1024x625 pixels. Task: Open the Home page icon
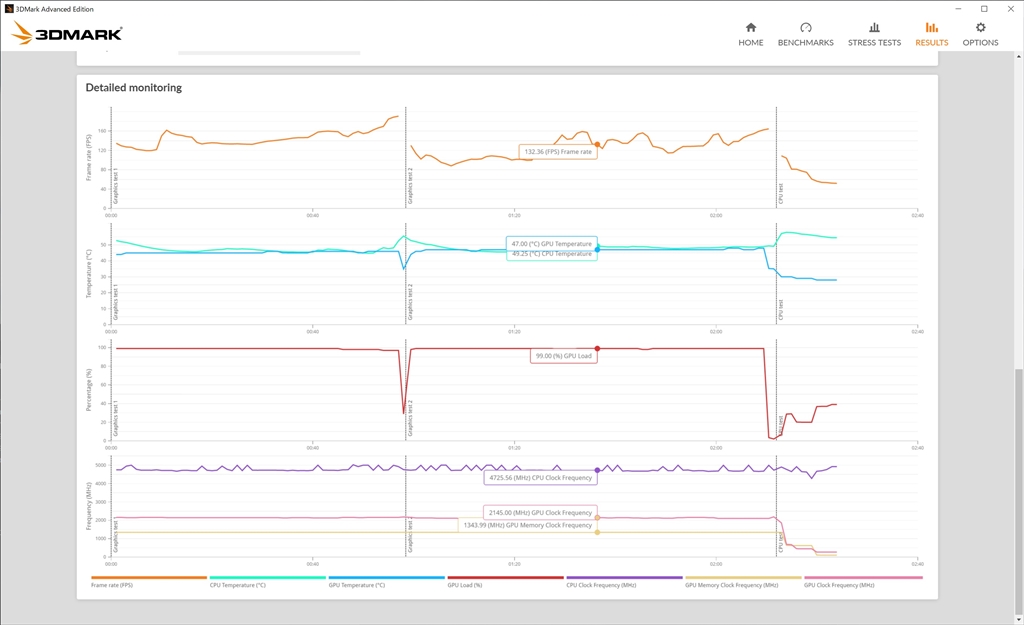pyautogui.click(x=750, y=27)
